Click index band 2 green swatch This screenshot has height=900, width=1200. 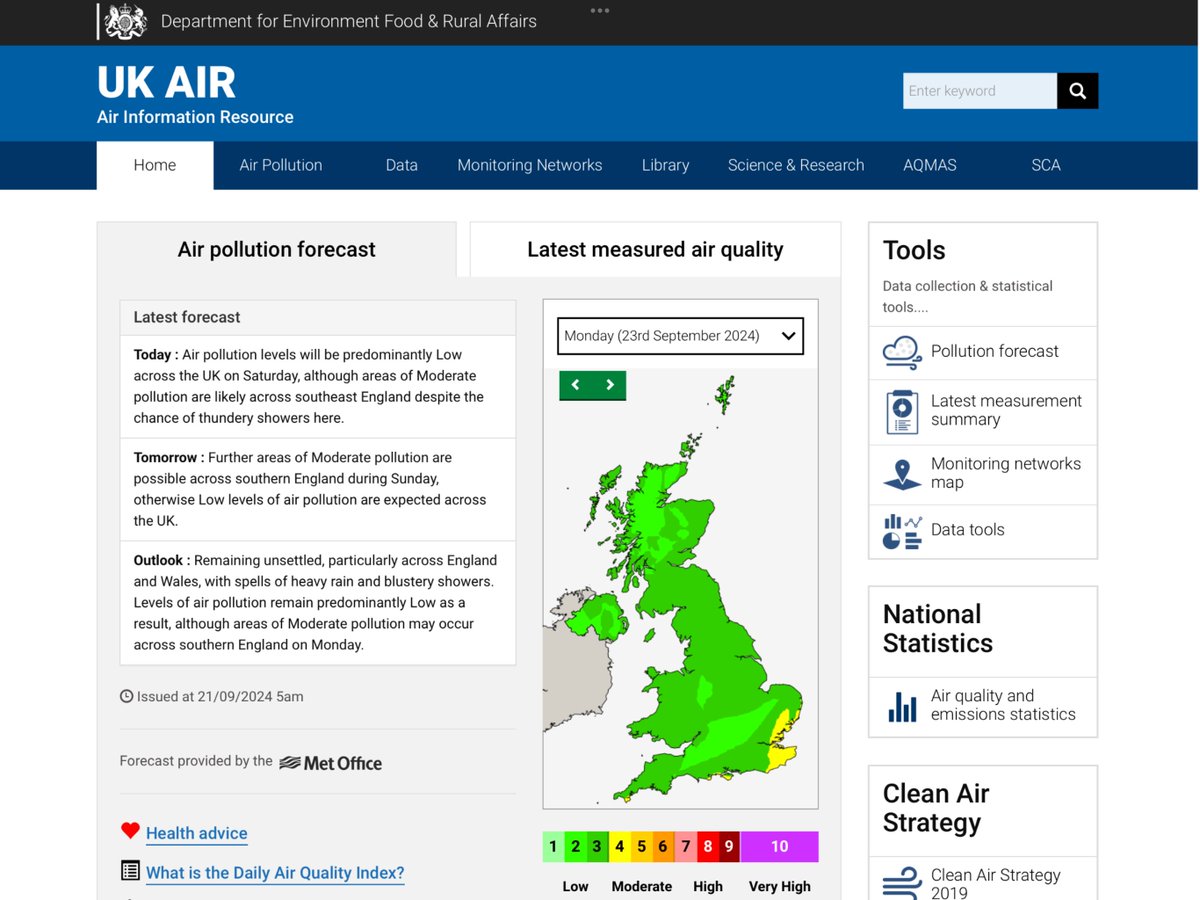(x=575, y=847)
